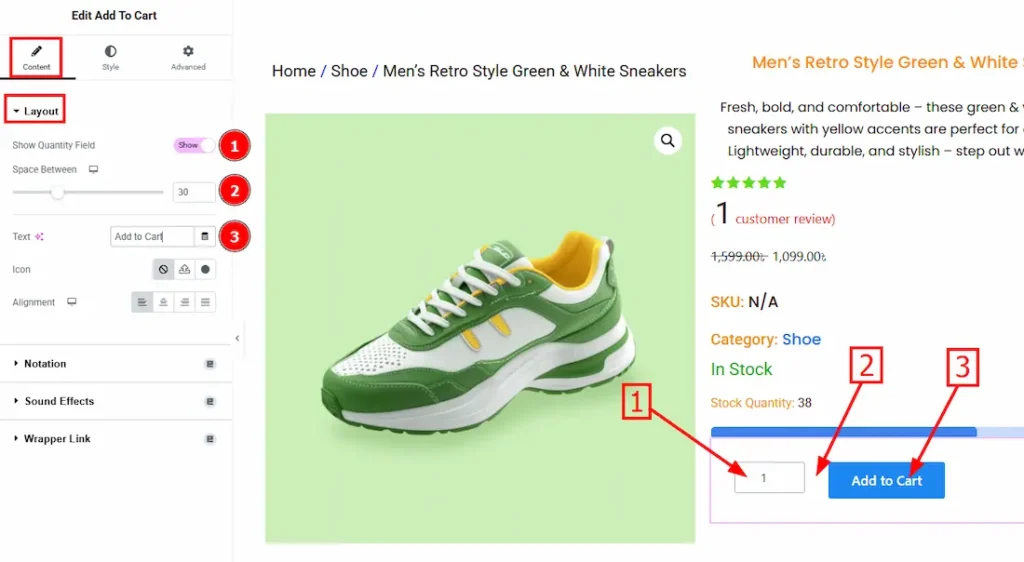This screenshot has width=1024, height=562.
Task: Toggle the Show Quantity Field switch
Action: [194, 145]
